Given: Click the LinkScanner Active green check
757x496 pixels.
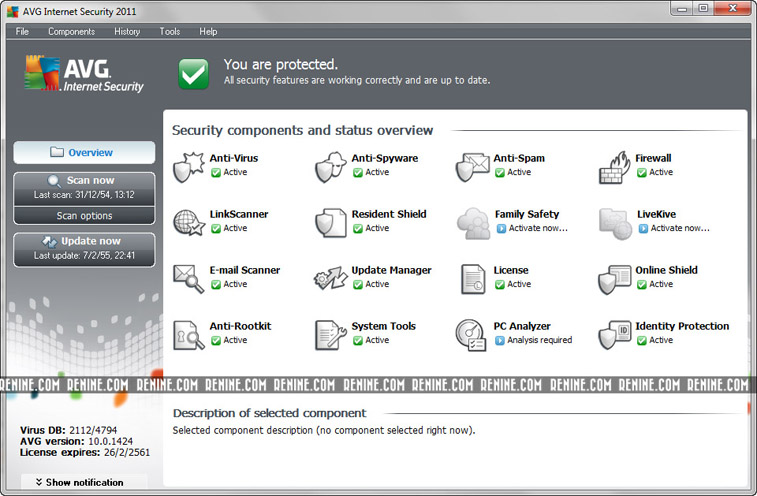Looking at the screenshot, I should point(216,228).
